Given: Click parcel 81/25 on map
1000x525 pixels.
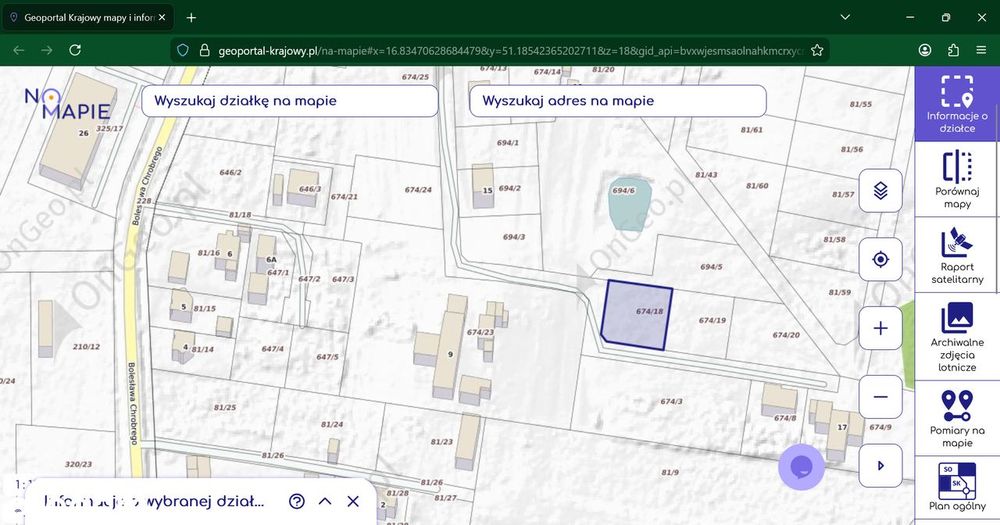Looking at the screenshot, I should tap(224, 407).
